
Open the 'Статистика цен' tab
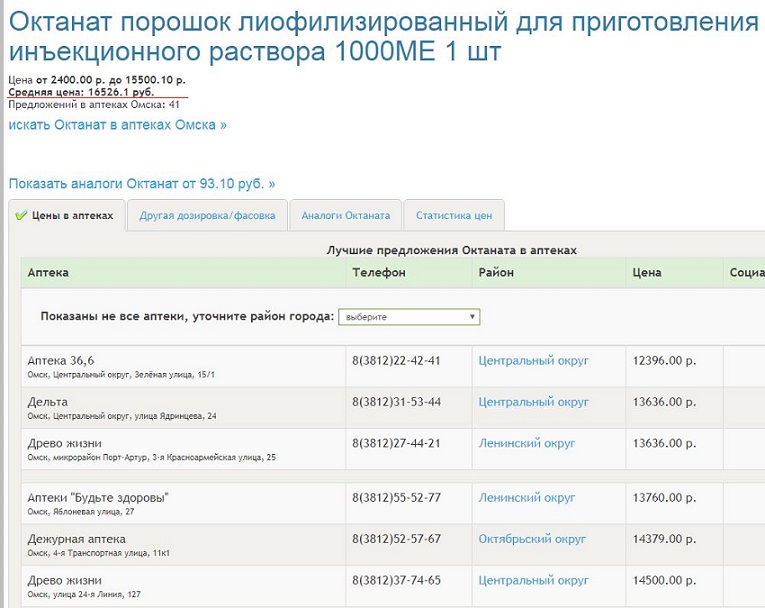[454, 215]
